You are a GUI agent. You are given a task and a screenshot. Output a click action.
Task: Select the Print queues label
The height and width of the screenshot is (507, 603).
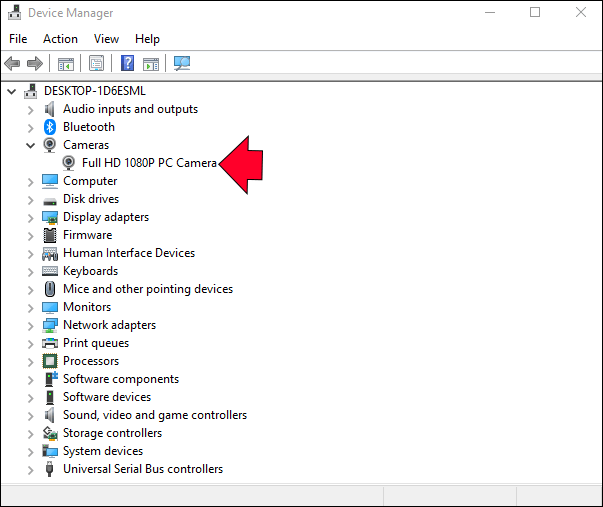96,343
